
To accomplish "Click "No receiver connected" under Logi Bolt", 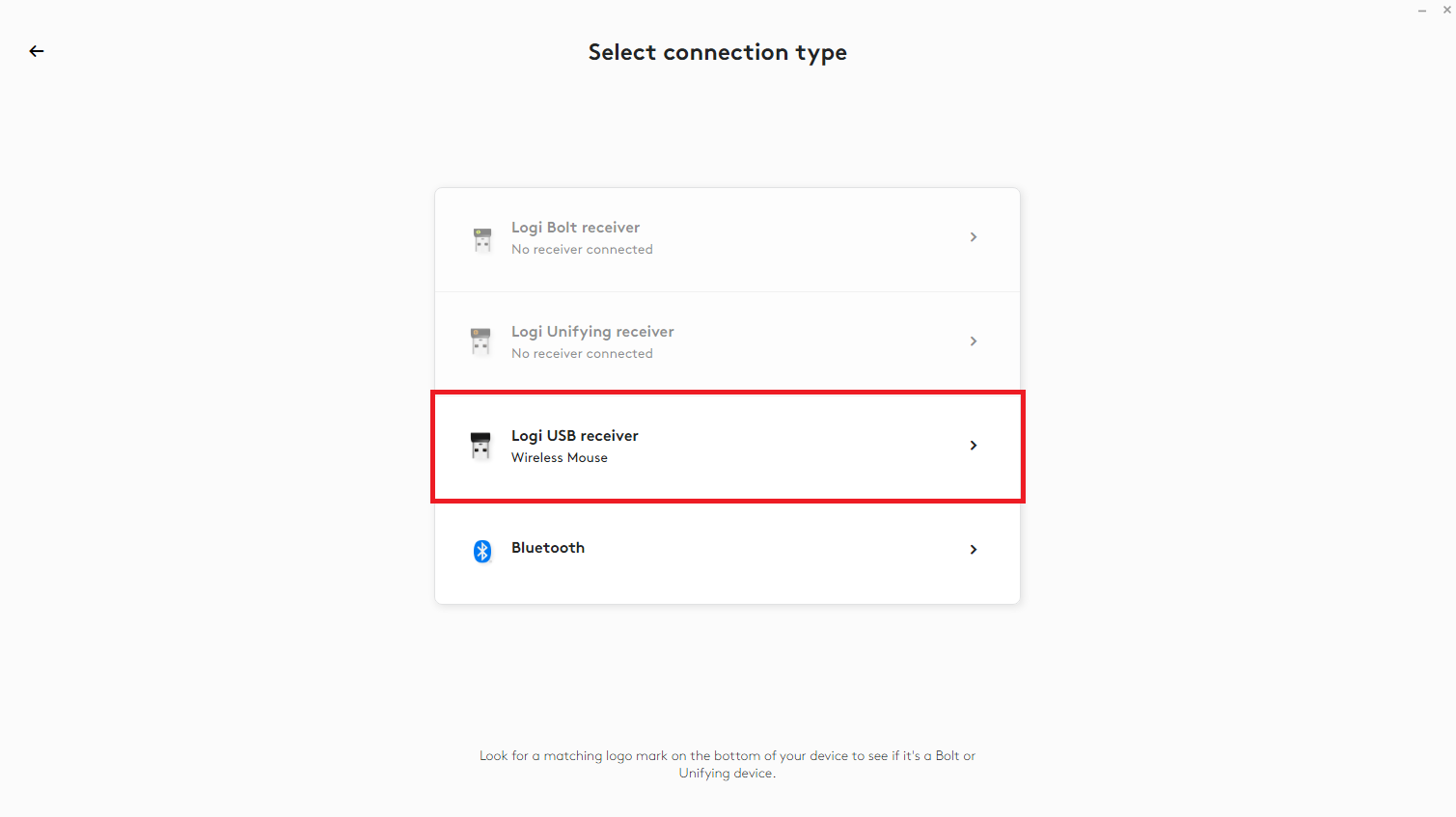I will coord(582,250).
